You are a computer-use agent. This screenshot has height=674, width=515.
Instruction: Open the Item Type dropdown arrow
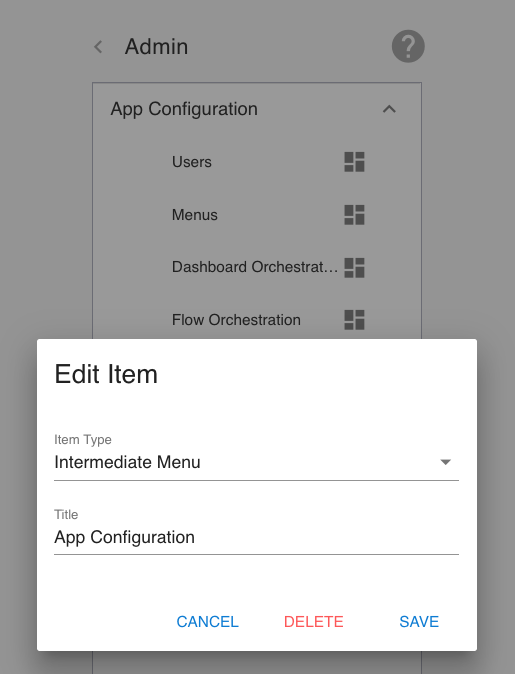(445, 462)
